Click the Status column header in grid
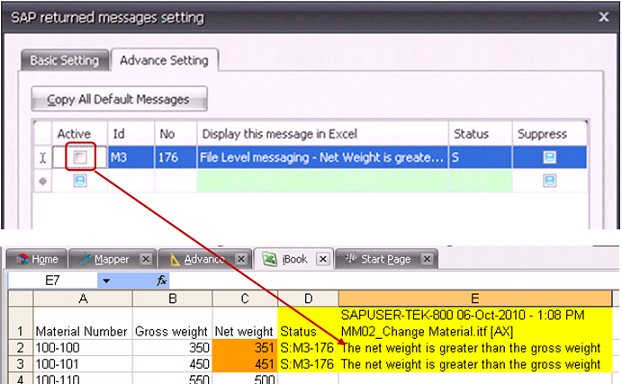 point(480,134)
